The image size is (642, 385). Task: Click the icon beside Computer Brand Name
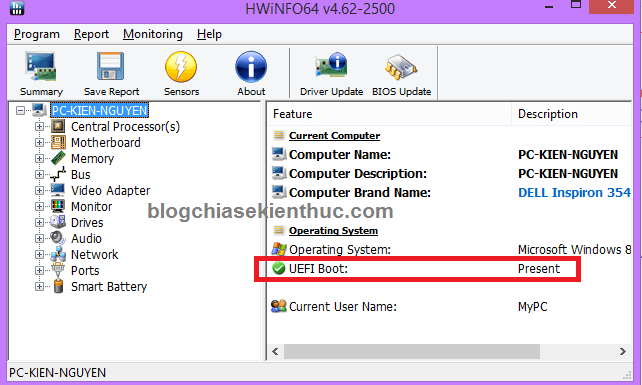pos(279,192)
